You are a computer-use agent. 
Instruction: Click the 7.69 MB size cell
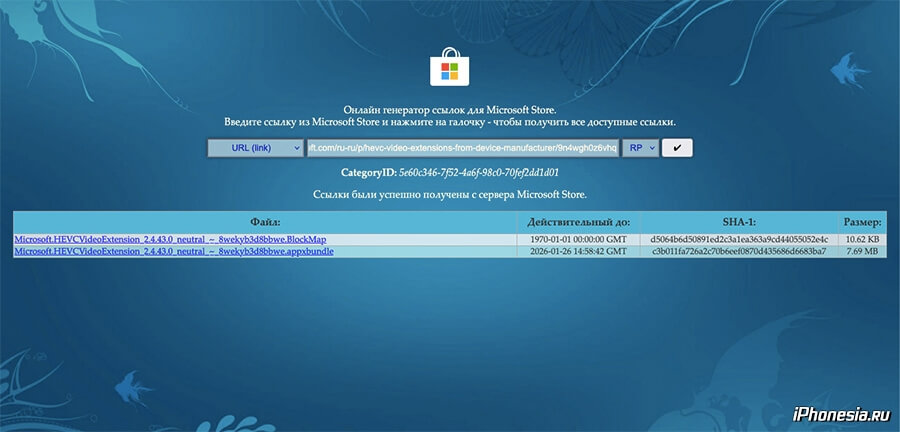tap(861, 252)
